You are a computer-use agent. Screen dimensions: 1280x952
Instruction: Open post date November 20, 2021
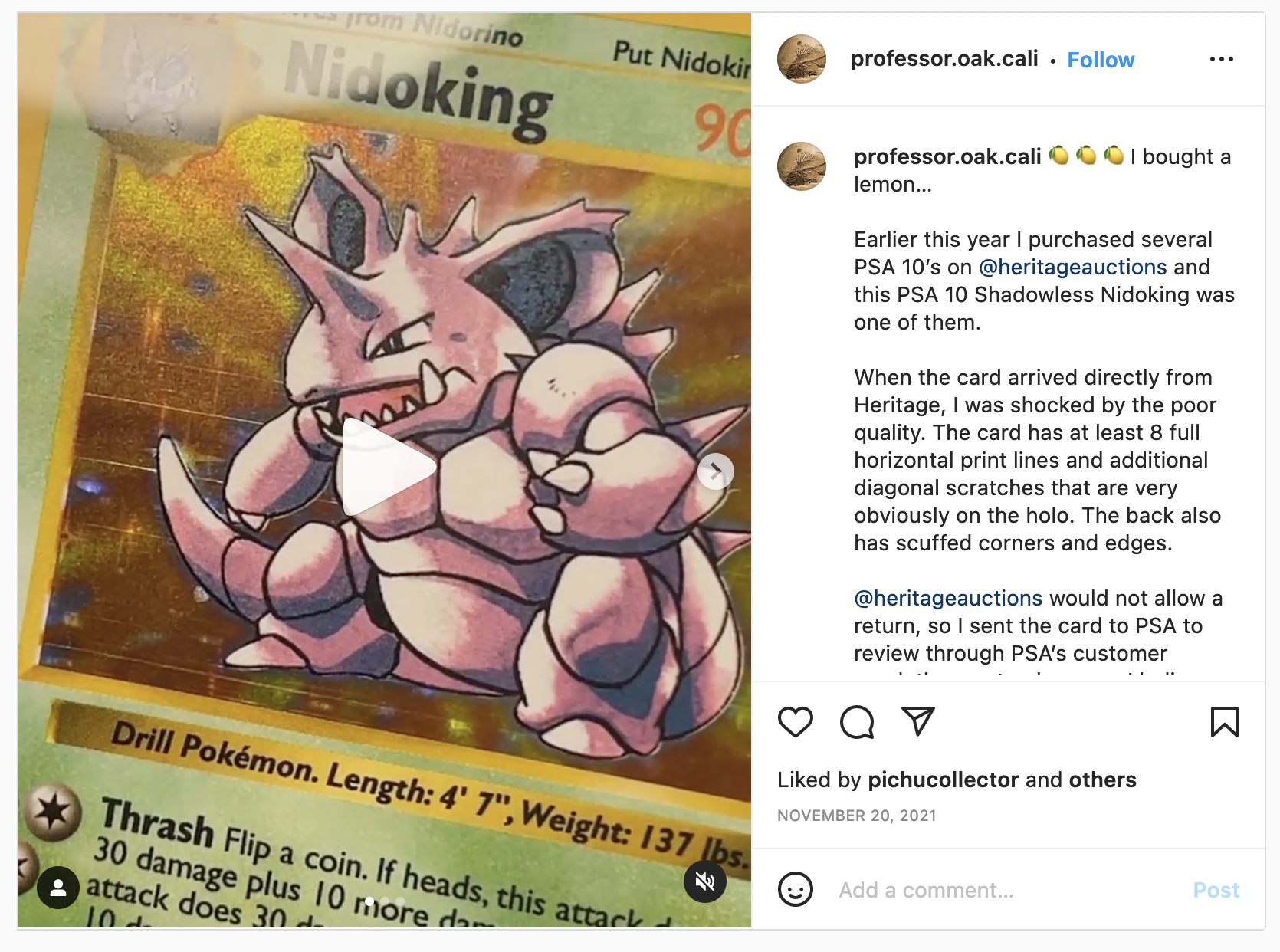[856, 816]
